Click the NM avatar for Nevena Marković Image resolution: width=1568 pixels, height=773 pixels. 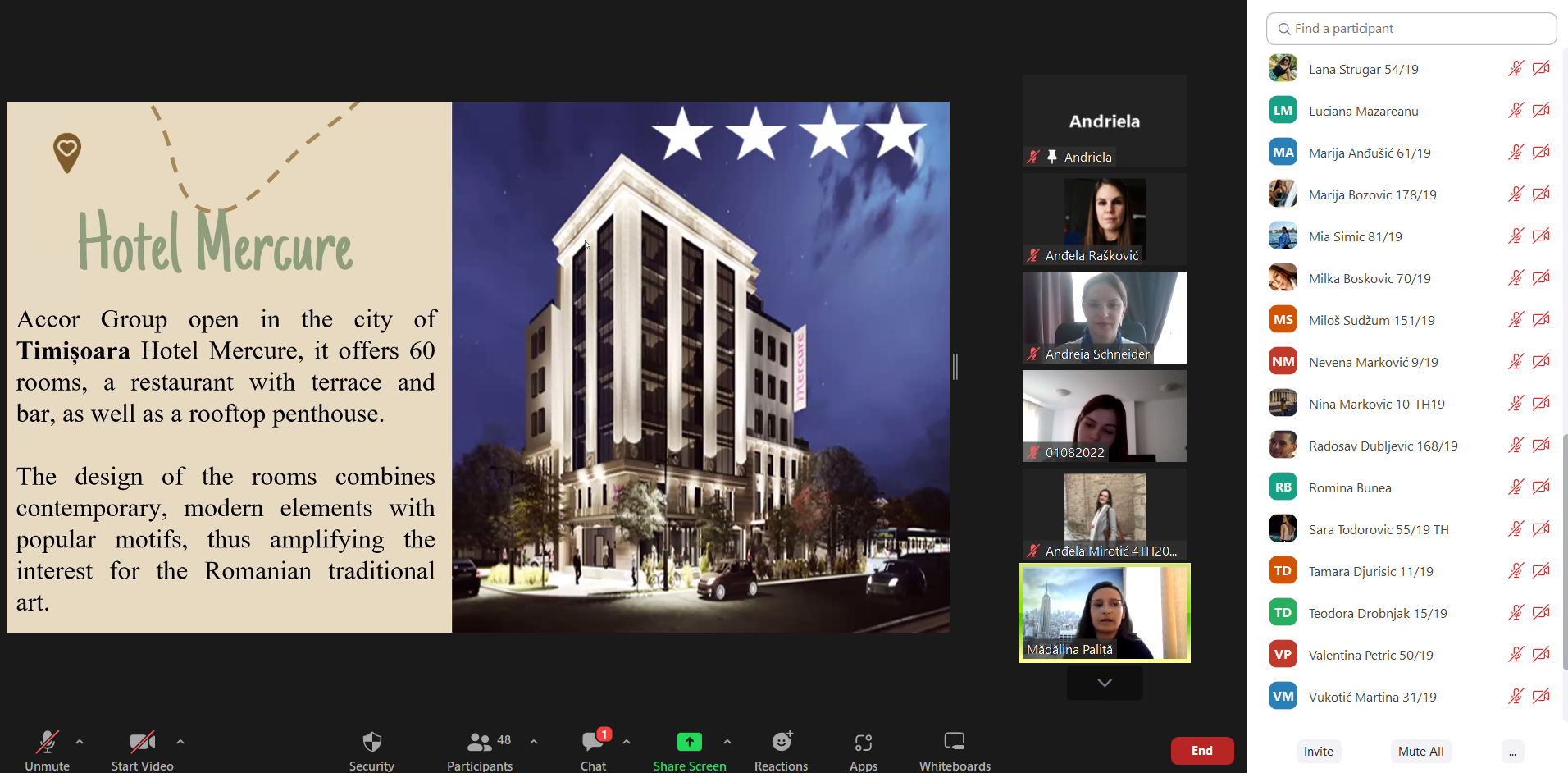point(1283,361)
